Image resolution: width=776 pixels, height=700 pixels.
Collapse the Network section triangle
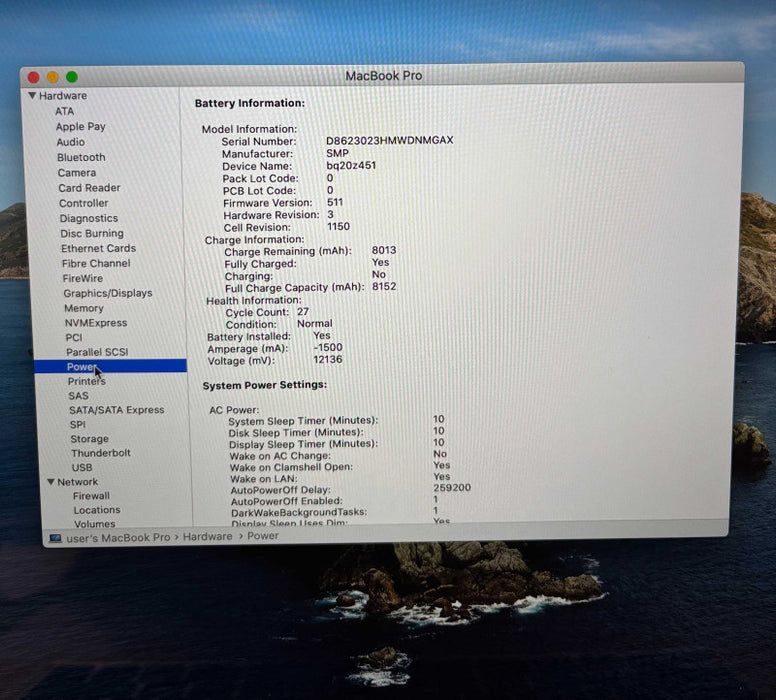pyautogui.click(x=50, y=481)
